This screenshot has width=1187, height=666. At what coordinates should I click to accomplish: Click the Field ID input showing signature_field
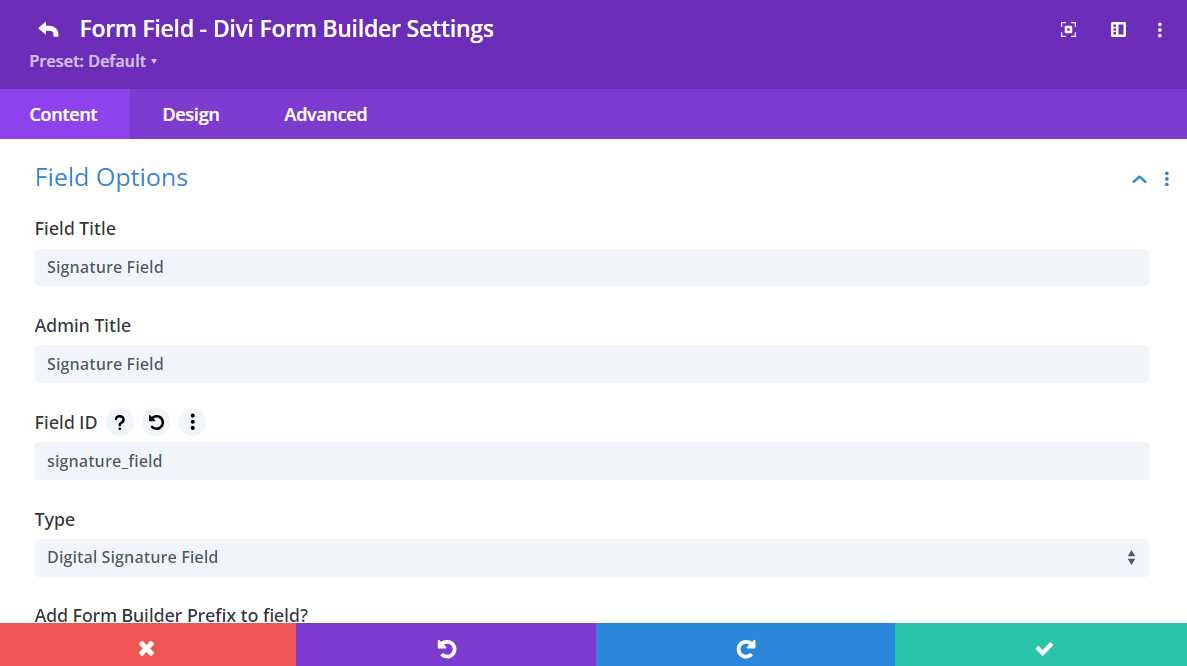(591, 461)
